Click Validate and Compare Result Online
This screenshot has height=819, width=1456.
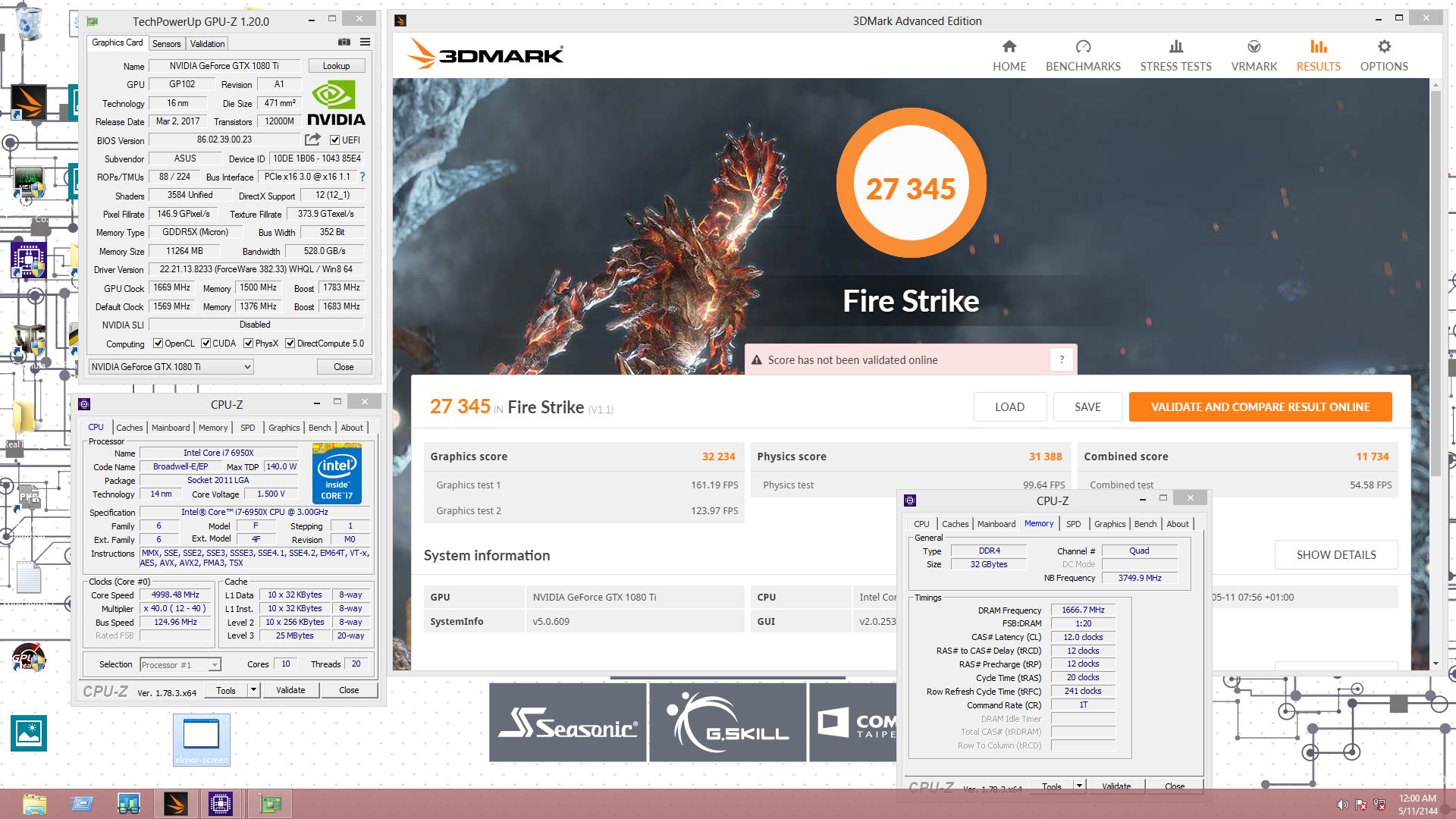coord(1260,407)
